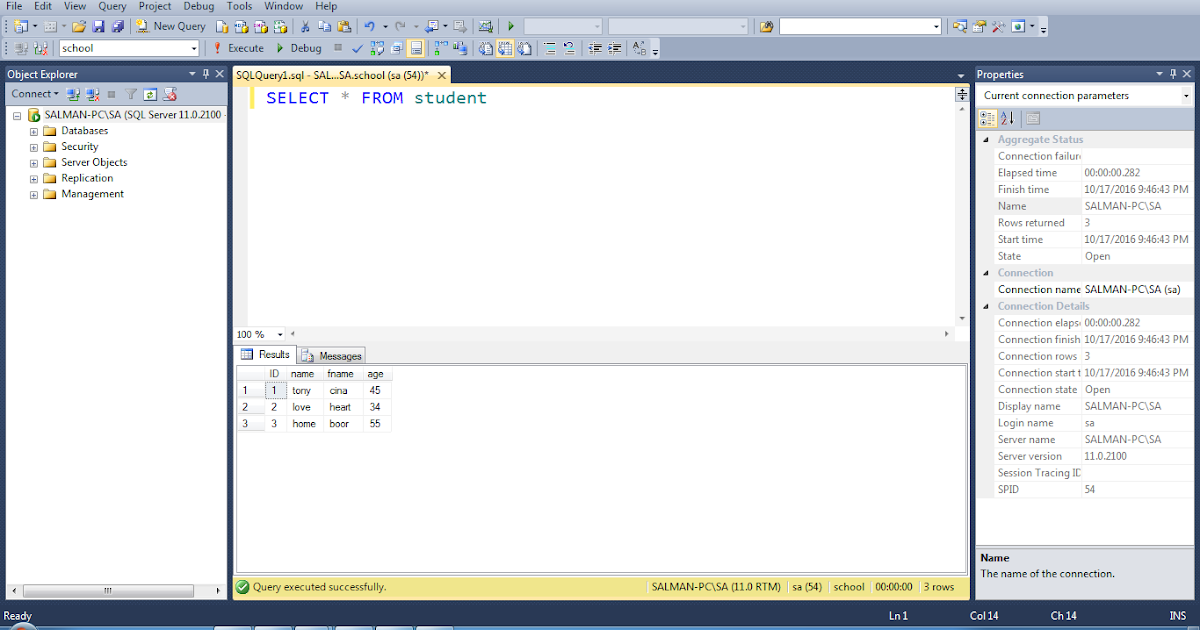Open the Query menu
Image resolution: width=1200 pixels, height=630 pixels.
[x=111, y=6]
